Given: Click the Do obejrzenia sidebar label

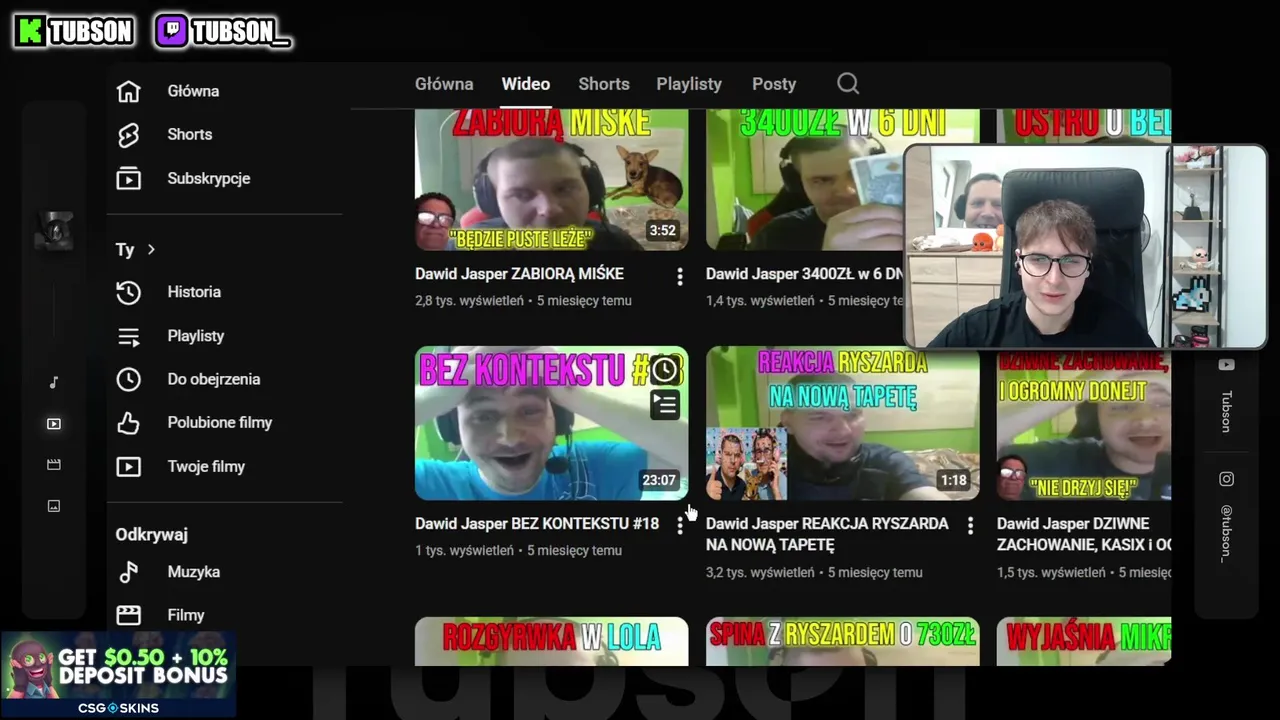Looking at the screenshot, I should point(214,379).
